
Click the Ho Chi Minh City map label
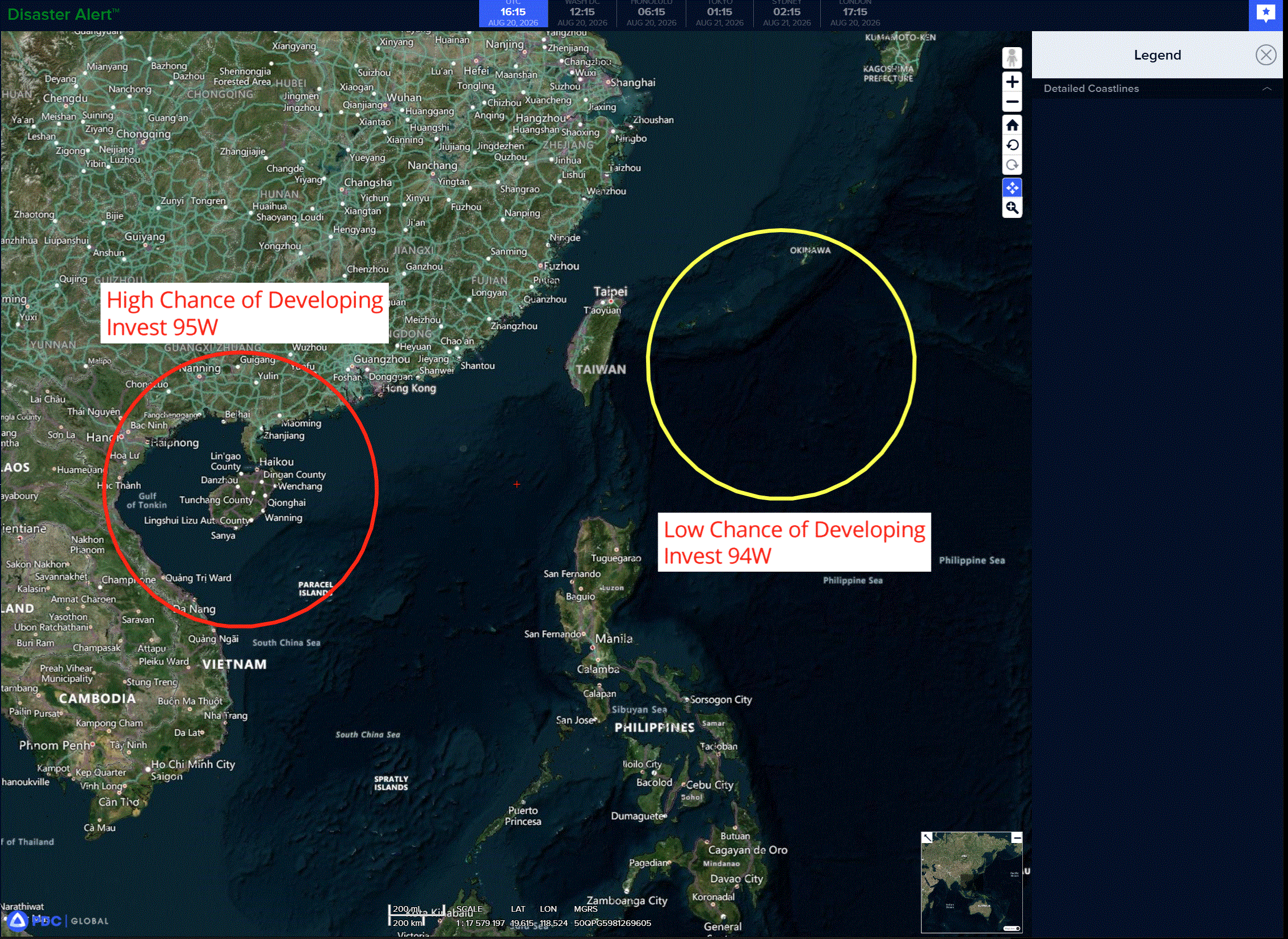click(192, 765)
